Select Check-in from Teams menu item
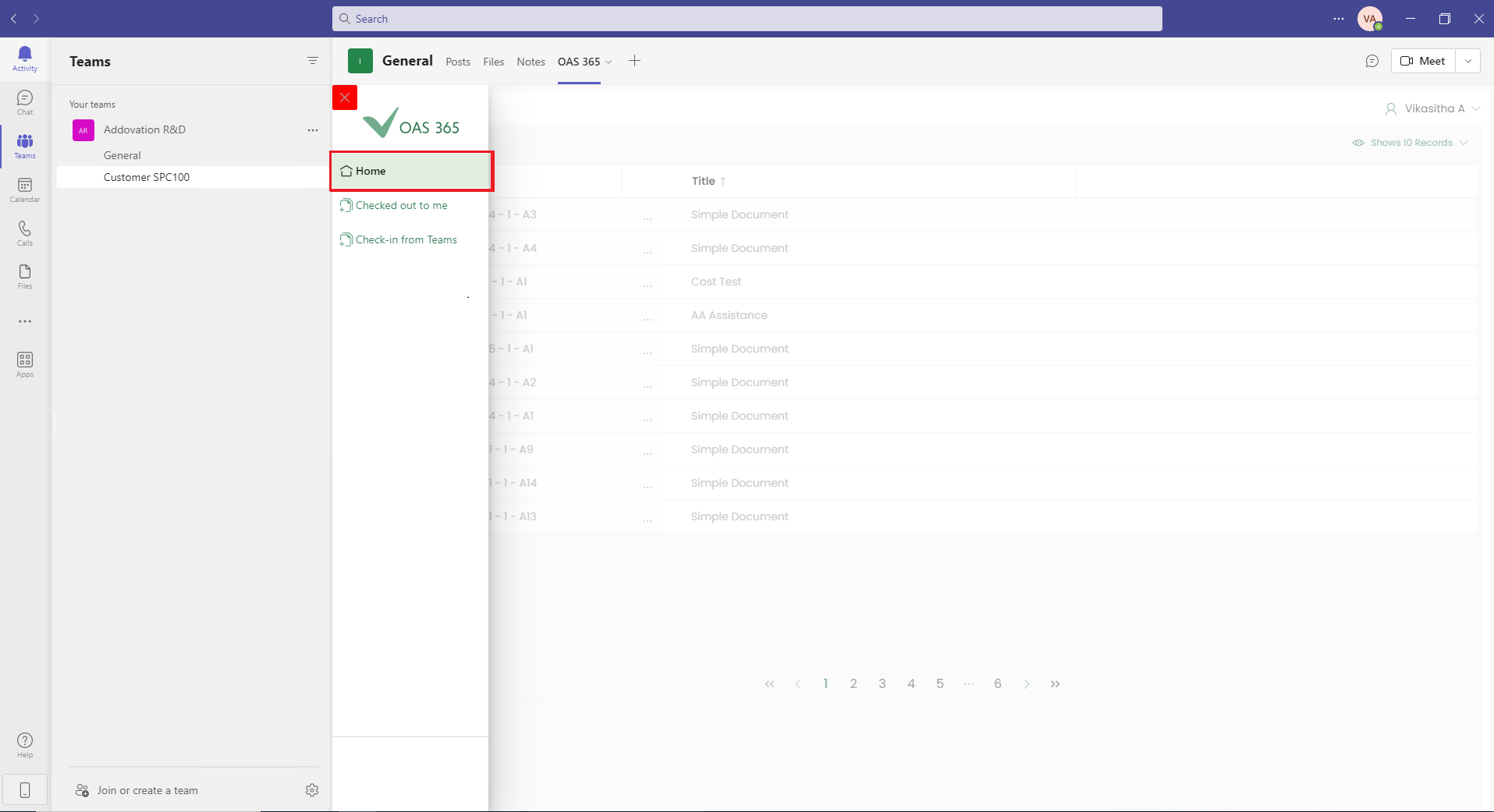 tap(406, 239)
